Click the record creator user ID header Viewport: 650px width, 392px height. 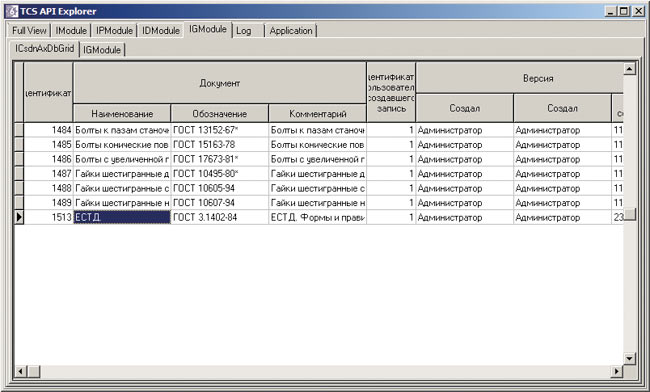(391, 92)
